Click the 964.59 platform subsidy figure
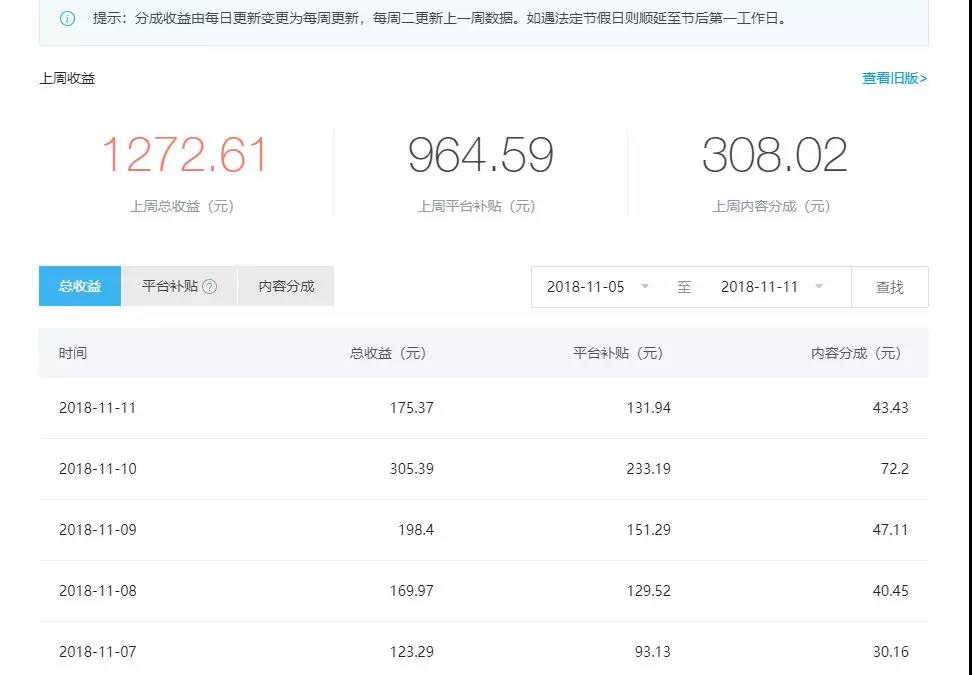Screen dimensions: 972x675 point(480,156)
